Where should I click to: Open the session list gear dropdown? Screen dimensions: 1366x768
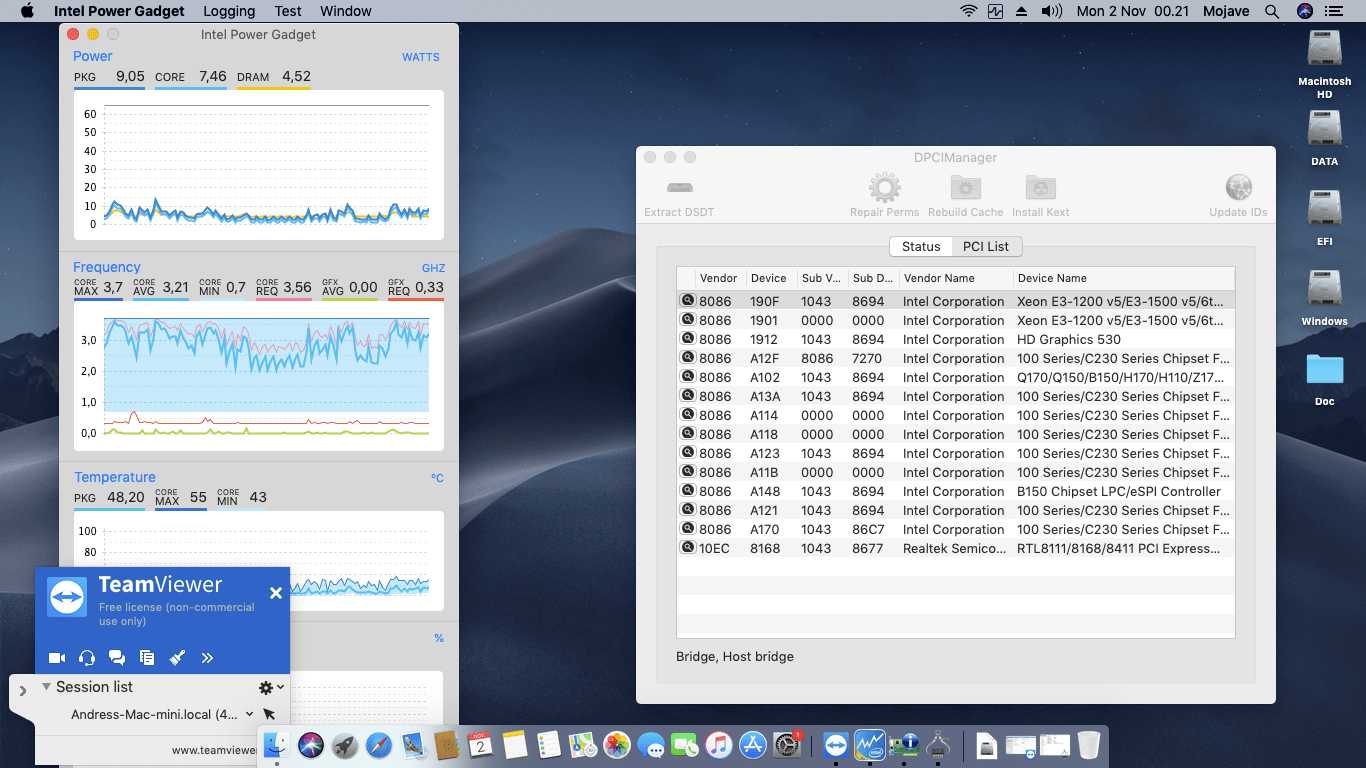point(271,687)
